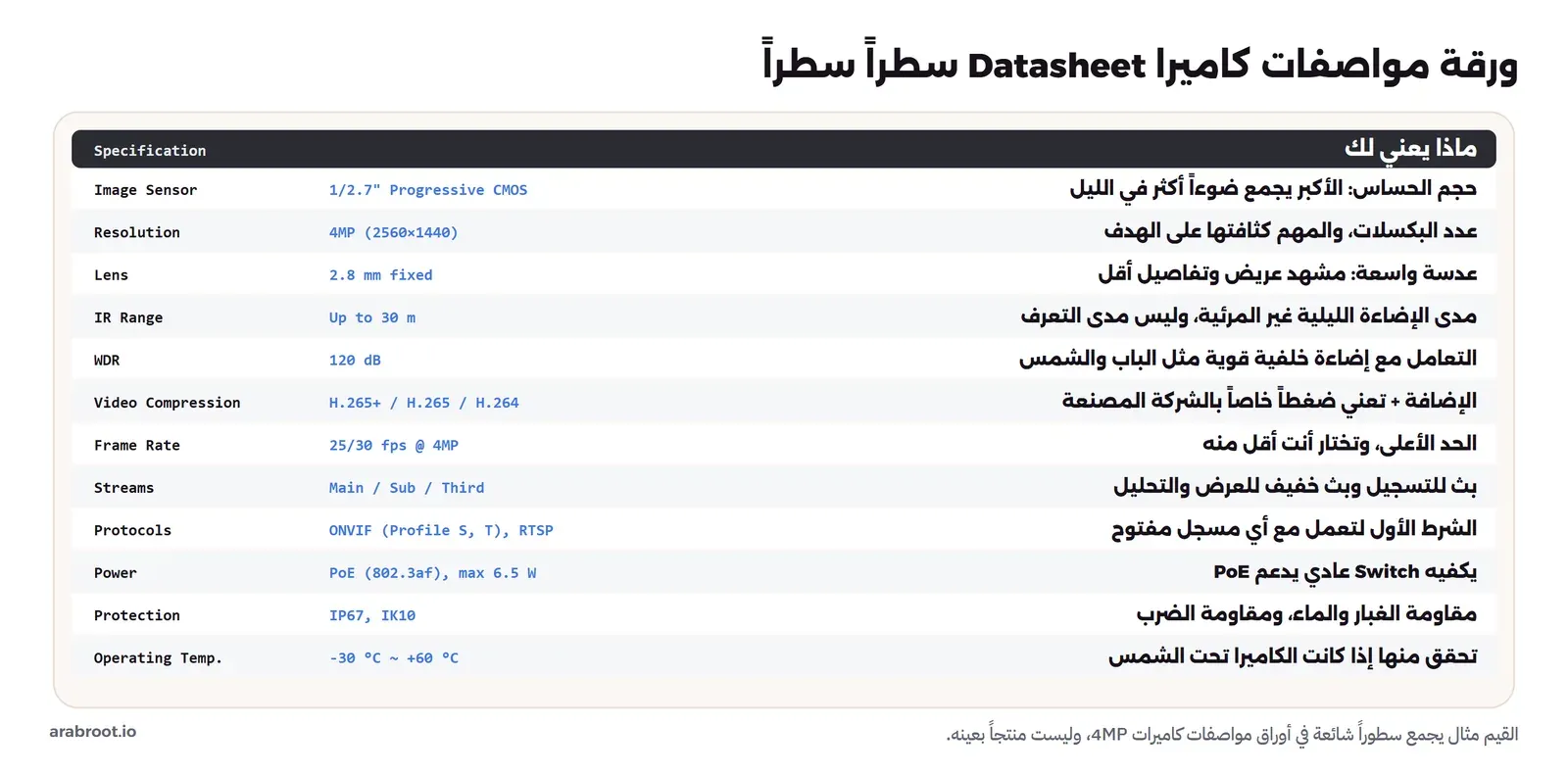Click the value '25/30 fps @ 4MP'
1568x775 pixels.
pyautogui.click(x=394, y=446)
